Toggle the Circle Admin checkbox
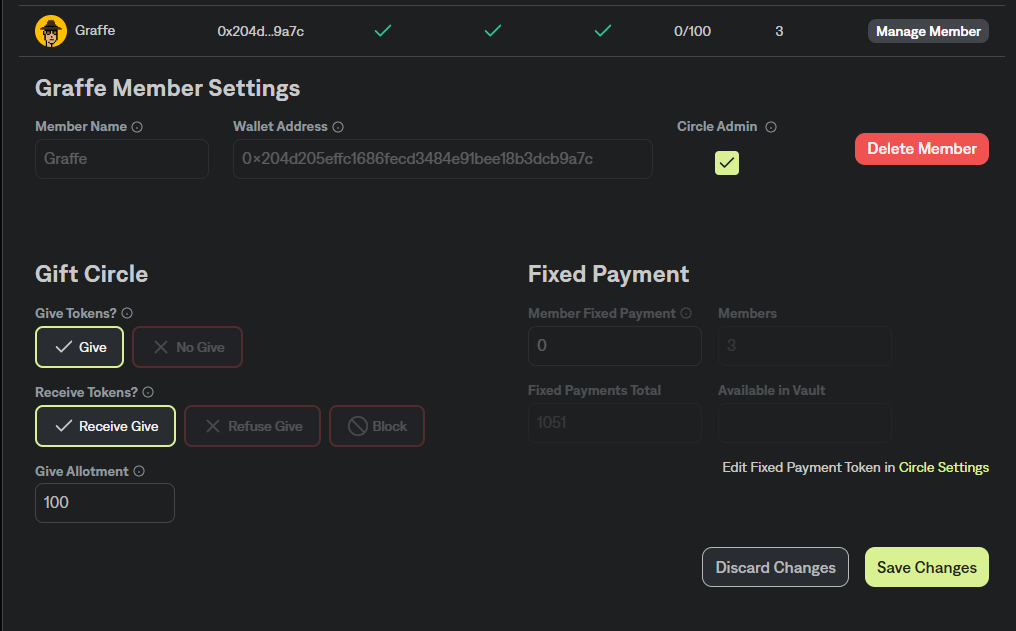Screen dimensions: 1016x631 (727, 162)
